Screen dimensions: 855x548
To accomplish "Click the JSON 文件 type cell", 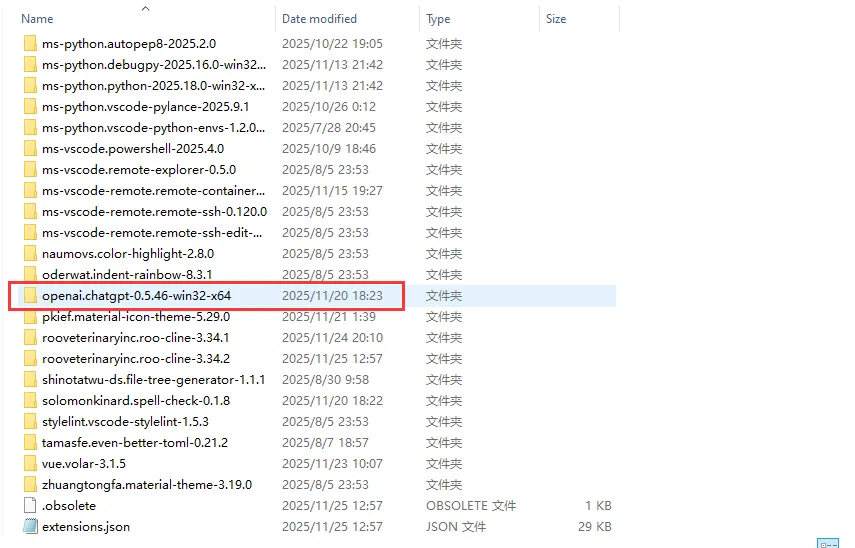I will (x=456, y=526).
